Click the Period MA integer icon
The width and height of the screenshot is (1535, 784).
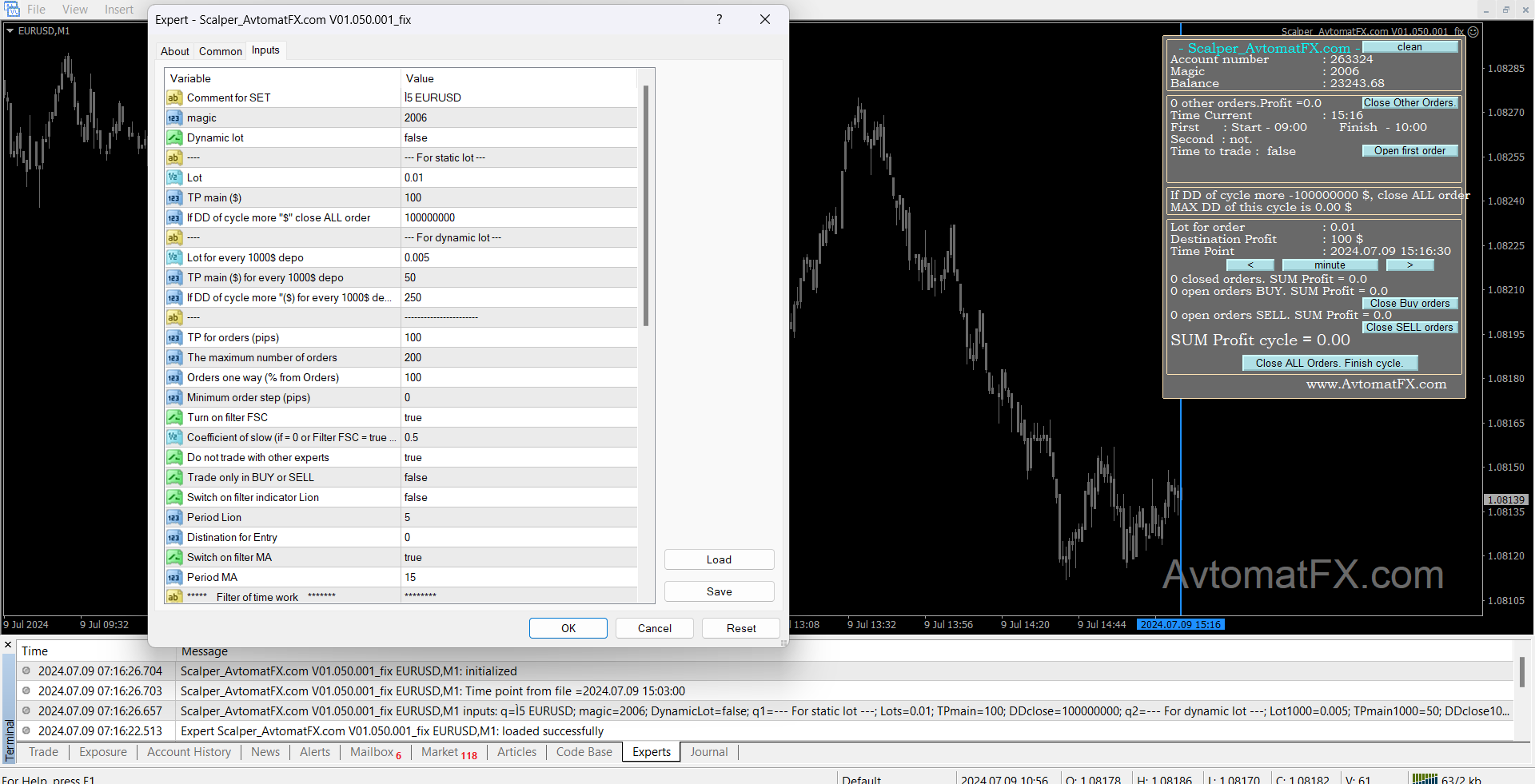(x=173, y=577)
